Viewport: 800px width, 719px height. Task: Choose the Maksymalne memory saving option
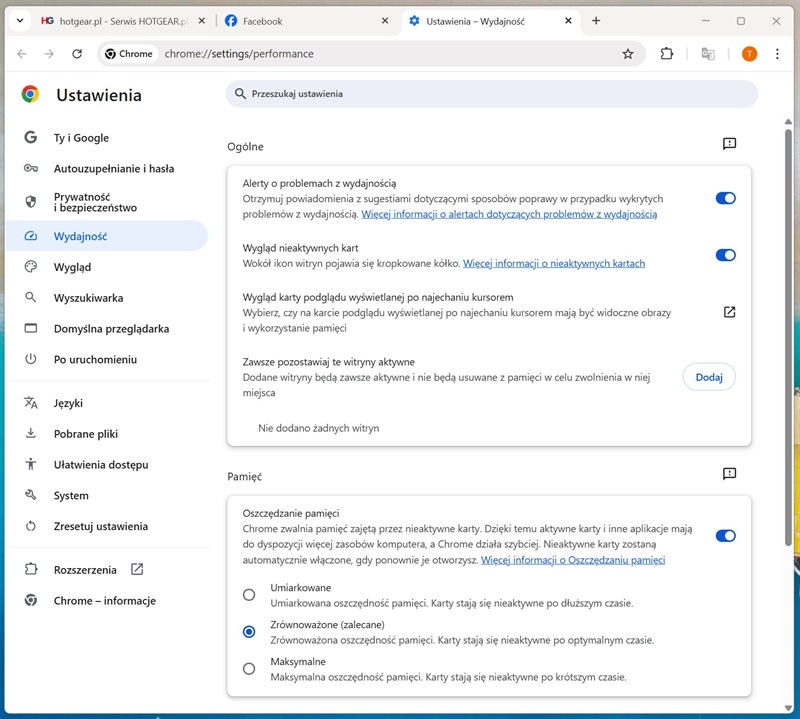(x=249, y=669)
